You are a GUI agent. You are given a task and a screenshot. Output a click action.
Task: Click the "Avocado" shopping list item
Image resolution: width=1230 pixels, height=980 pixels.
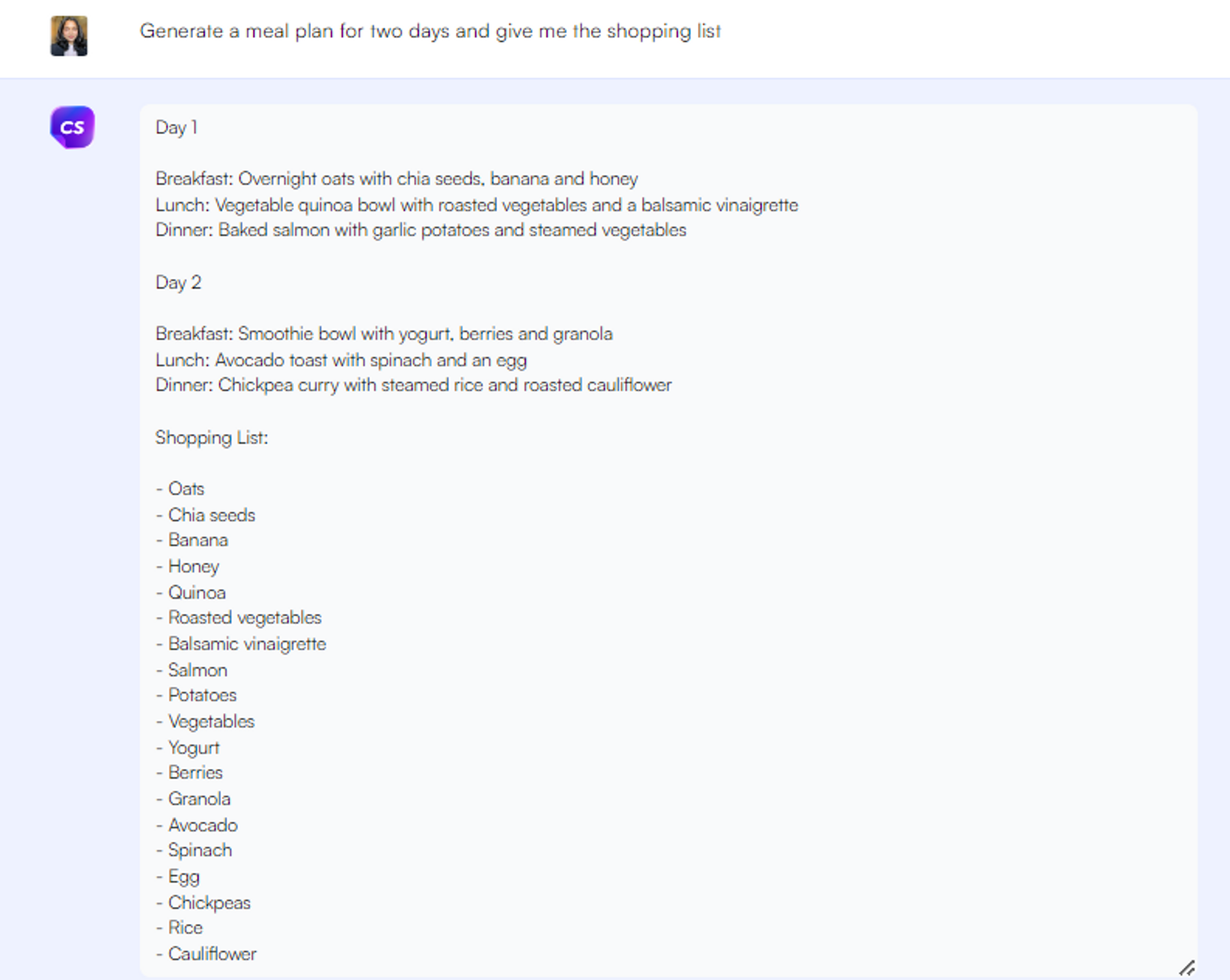click(x=202, y=825)
